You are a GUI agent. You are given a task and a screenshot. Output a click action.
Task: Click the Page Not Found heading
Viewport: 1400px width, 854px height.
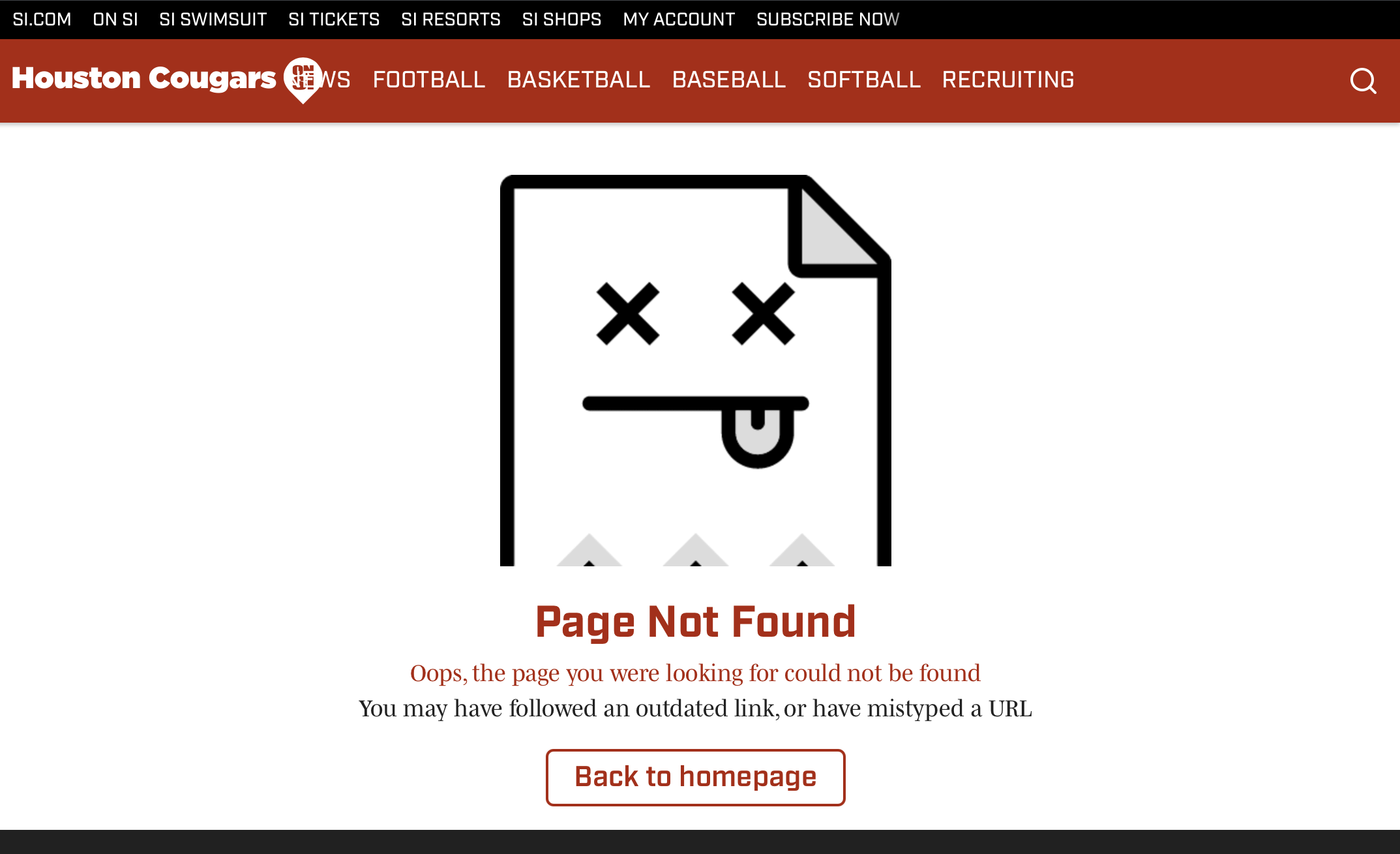[695, 622]
